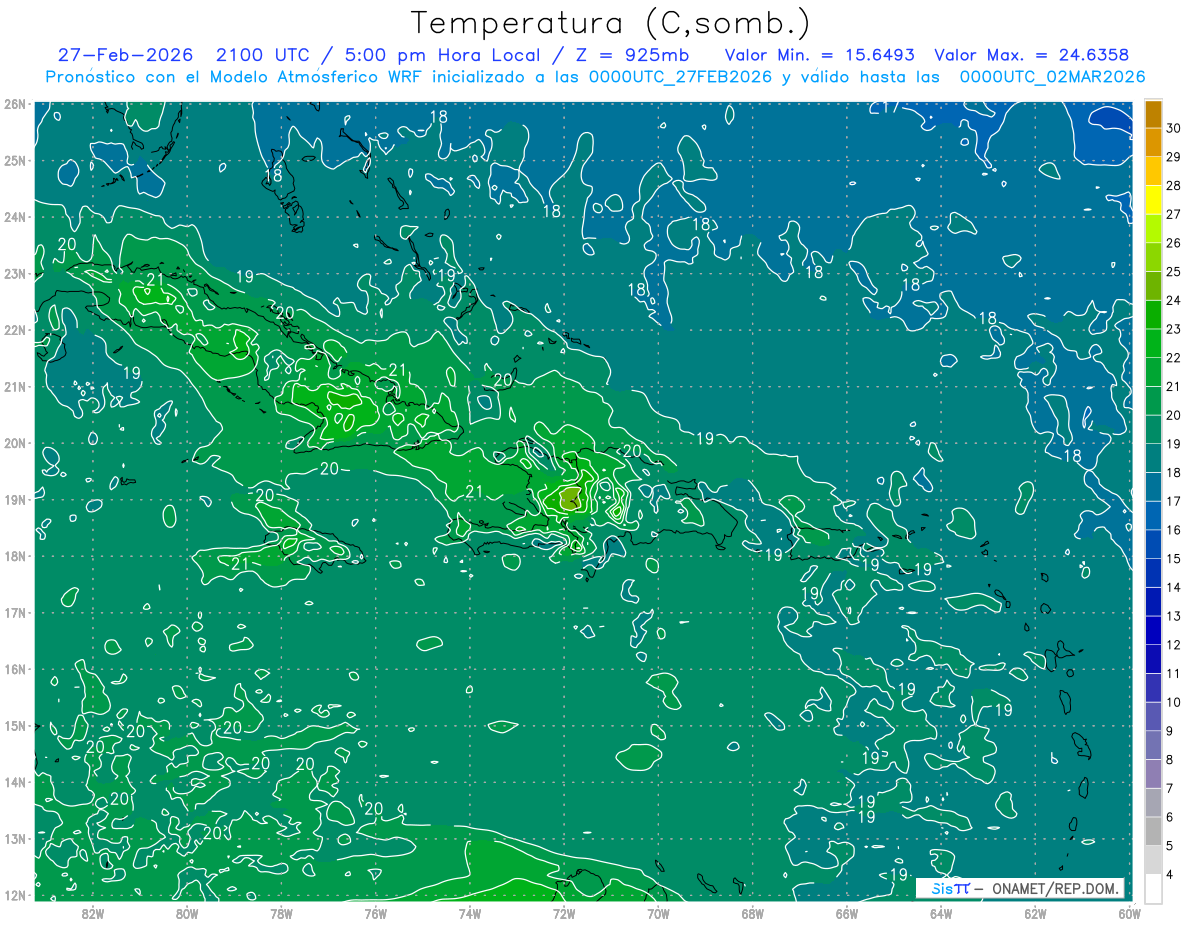
Task: Click the latitude axis label "16N"
Action: pos(15,669)
